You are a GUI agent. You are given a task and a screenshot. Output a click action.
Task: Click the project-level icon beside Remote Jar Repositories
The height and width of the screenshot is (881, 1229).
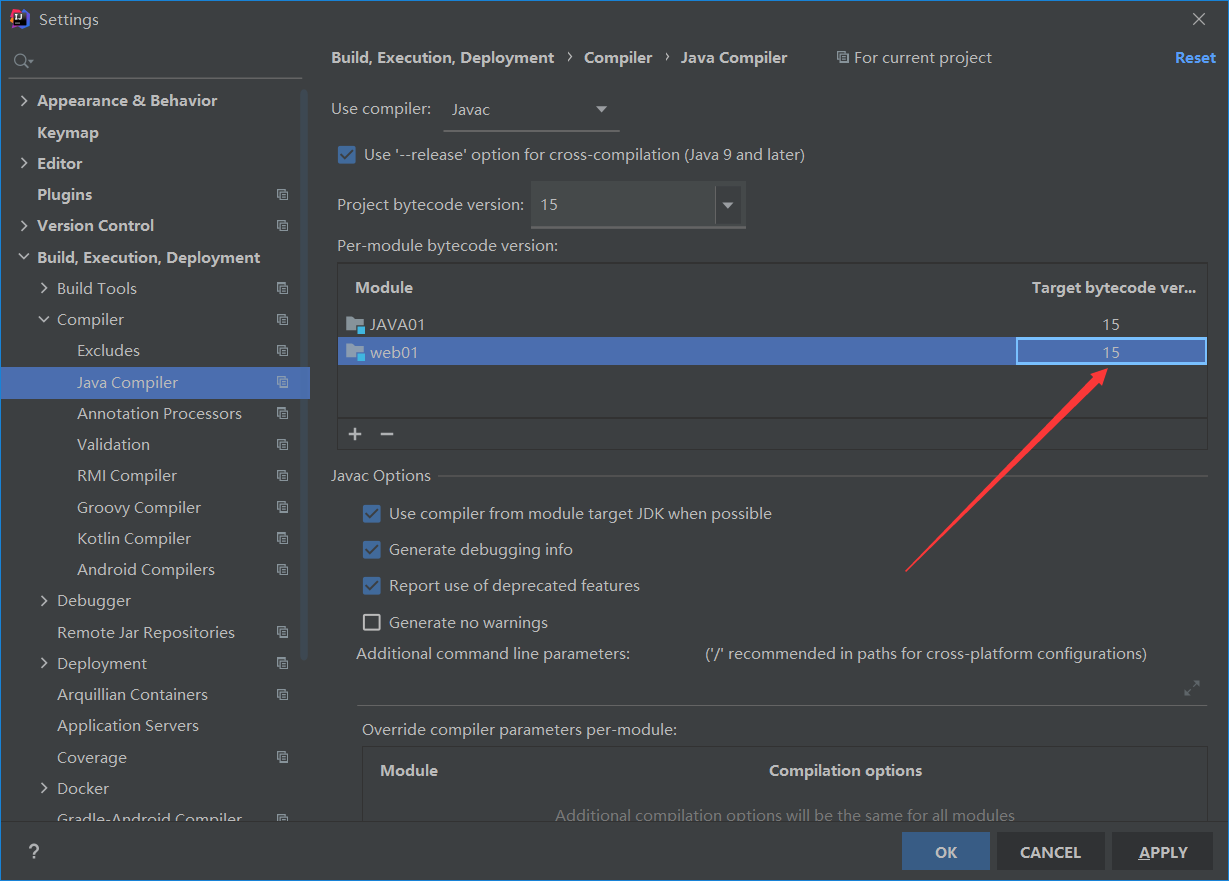(x=283, y=633)
